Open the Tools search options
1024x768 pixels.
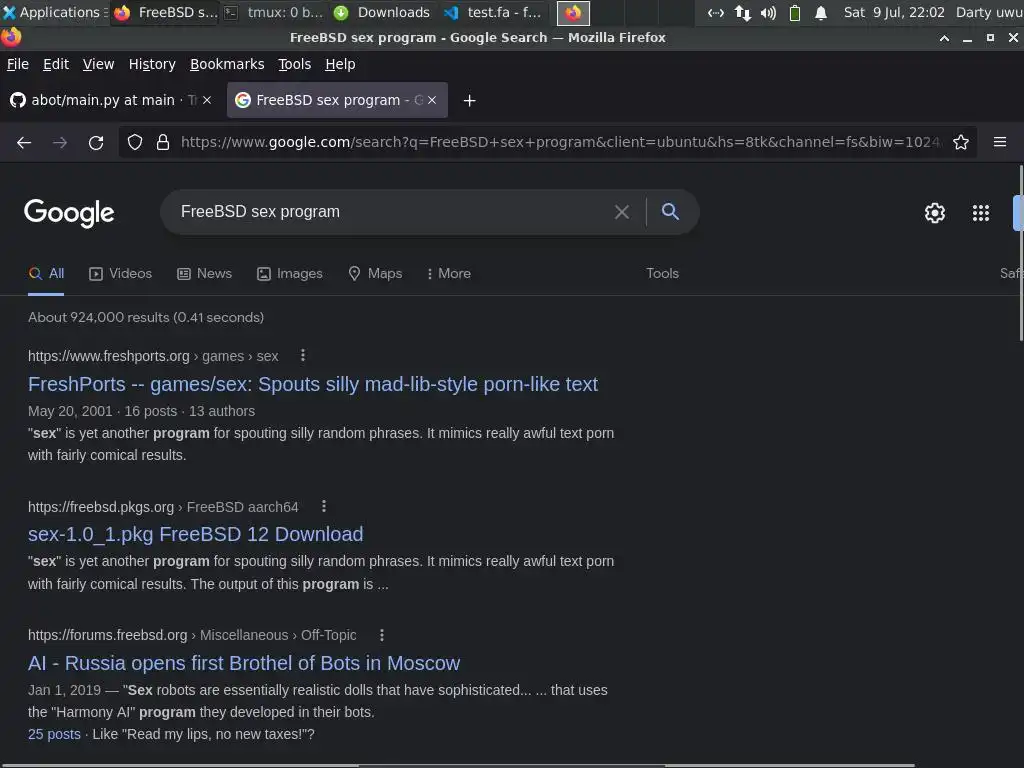pyautogui.click(x=662, y=274)
